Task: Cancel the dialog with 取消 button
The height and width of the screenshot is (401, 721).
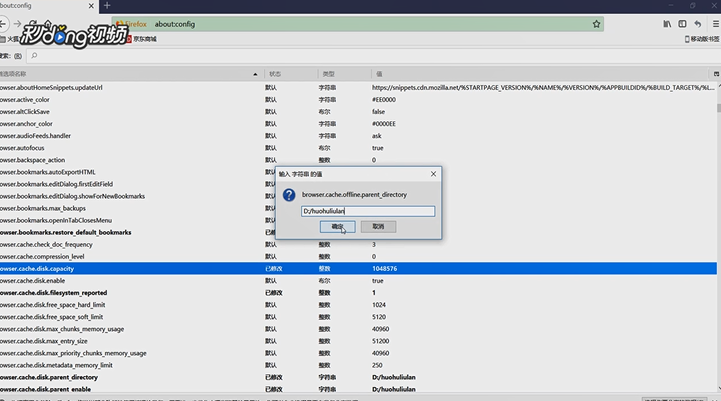Action: tap(378, 227)
